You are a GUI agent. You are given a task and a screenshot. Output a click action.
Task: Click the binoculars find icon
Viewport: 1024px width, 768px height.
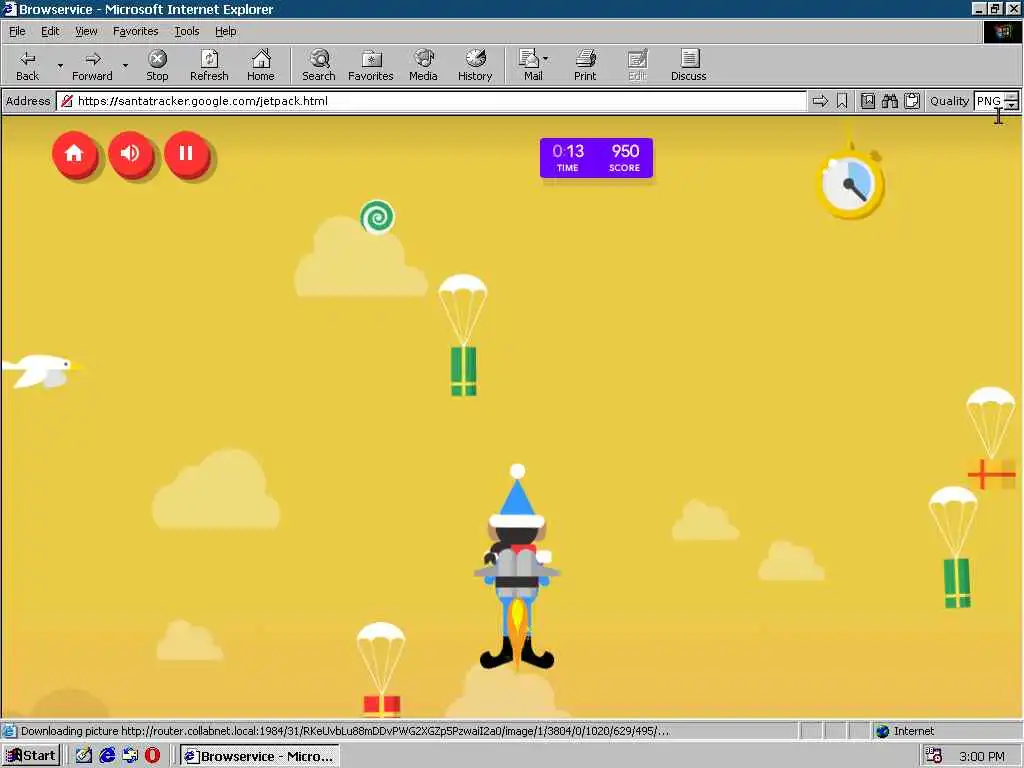(890, 101)
